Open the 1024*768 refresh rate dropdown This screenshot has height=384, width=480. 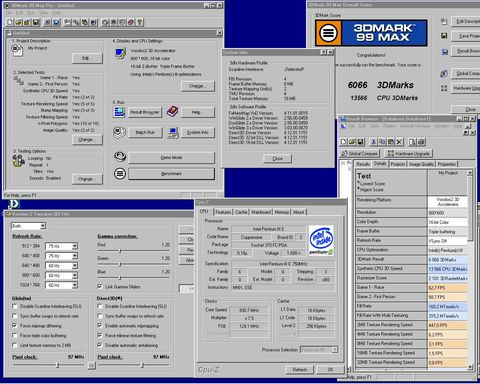(75, 285)
